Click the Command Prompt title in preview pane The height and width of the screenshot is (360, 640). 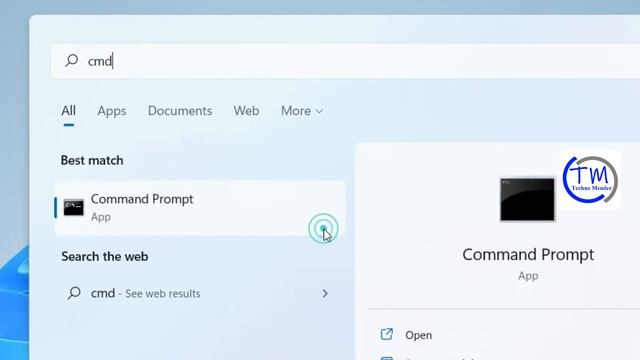528,255
